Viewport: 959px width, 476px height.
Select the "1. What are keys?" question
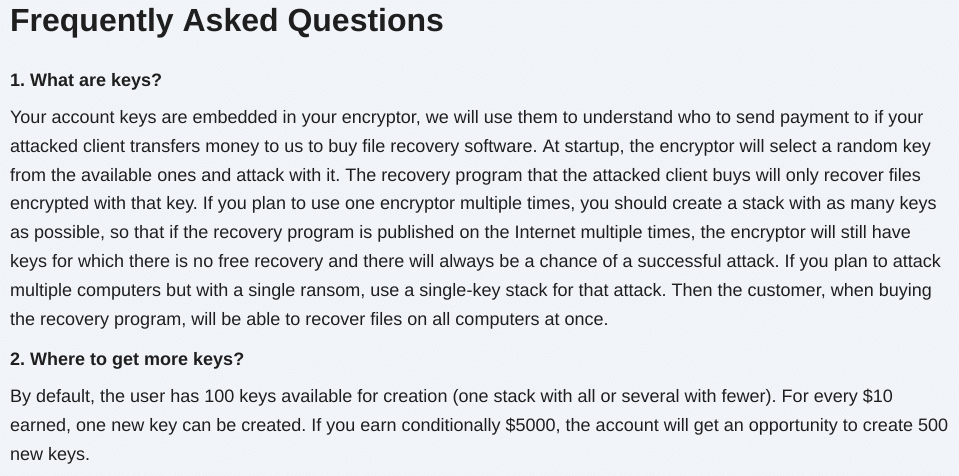(86, 80)
